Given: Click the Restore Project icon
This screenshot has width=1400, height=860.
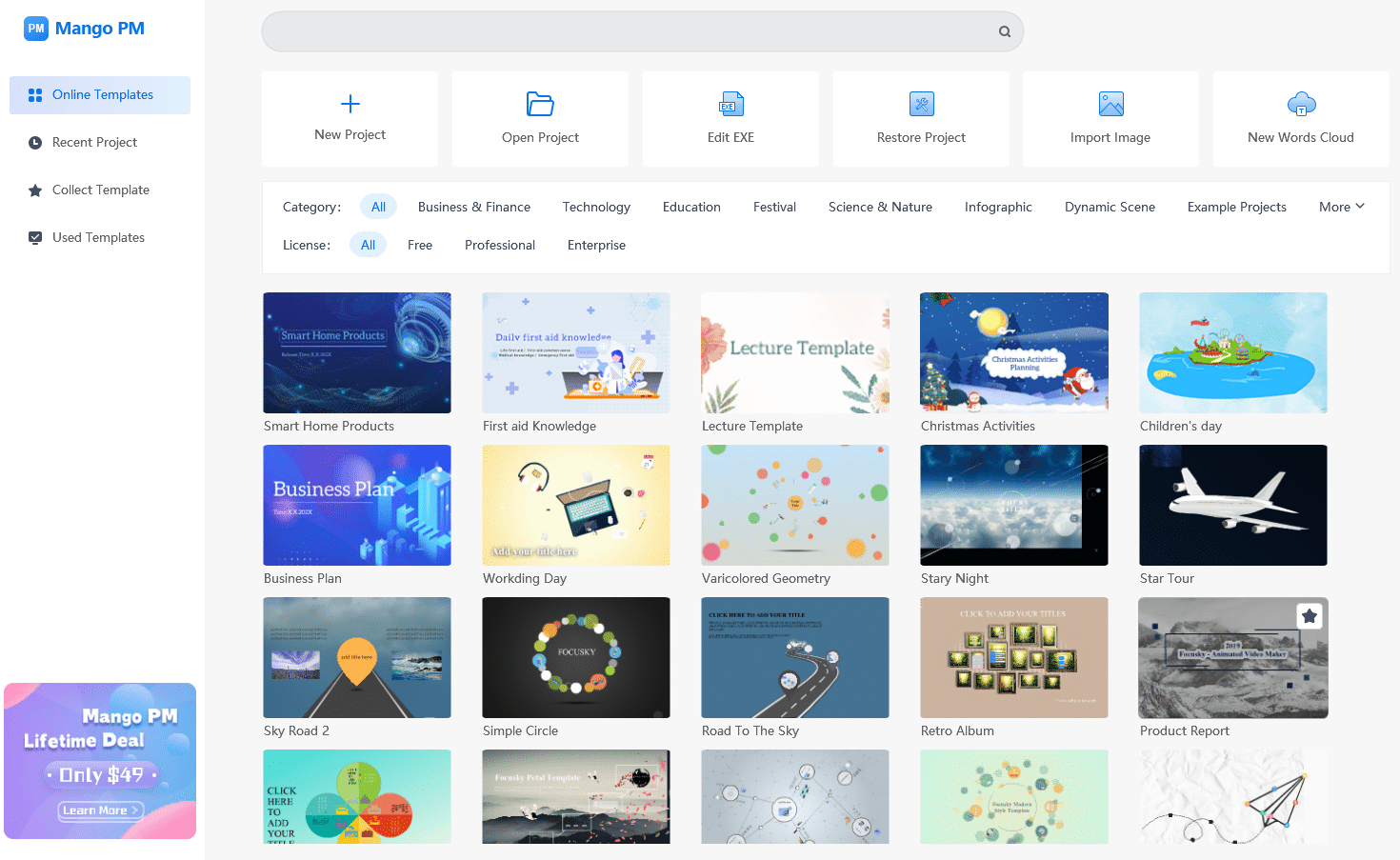Looking at the screenshot, I should point(920,104).
